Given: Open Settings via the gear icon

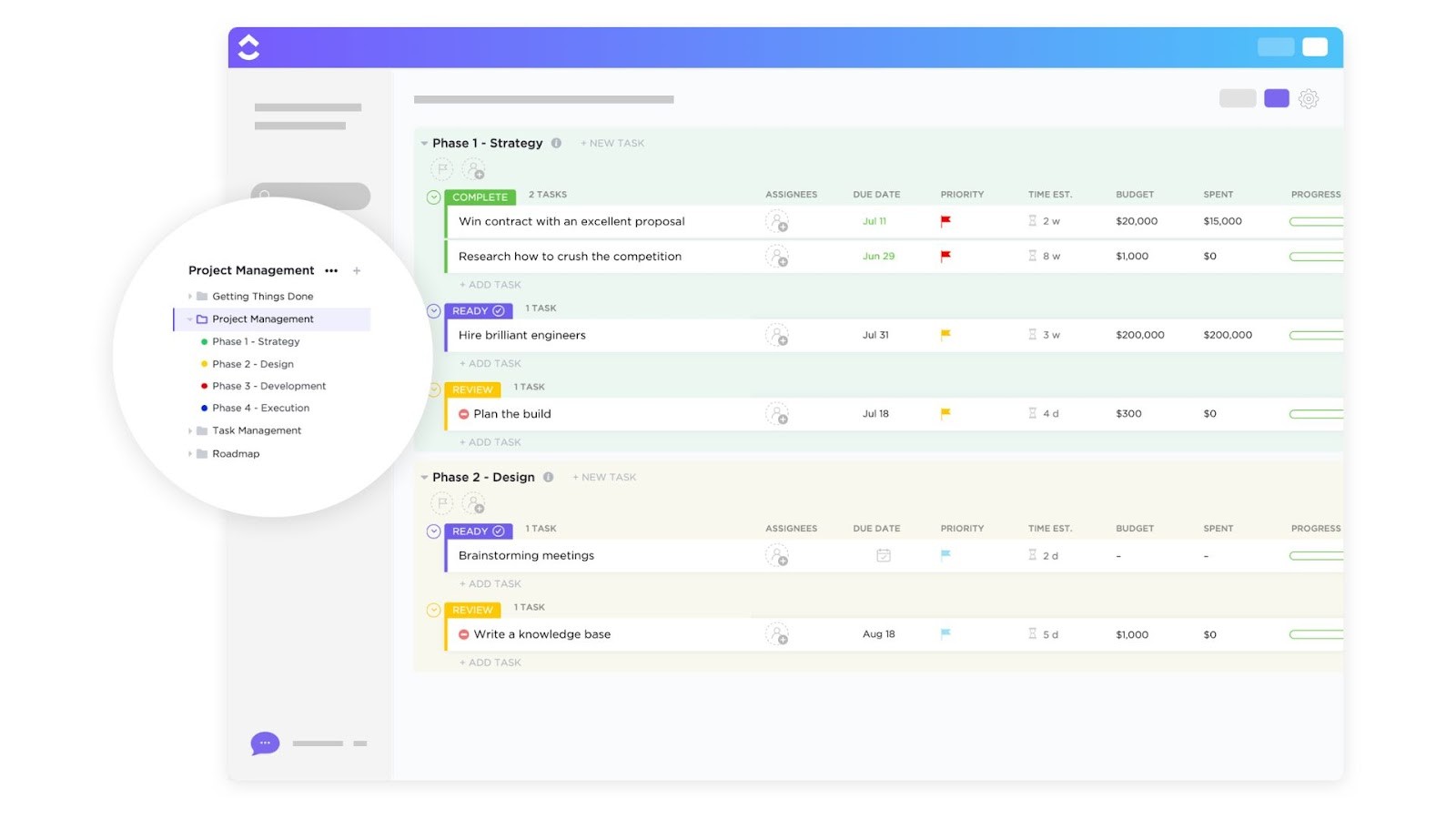Looking at the screenshot, I should [1309, 98].
